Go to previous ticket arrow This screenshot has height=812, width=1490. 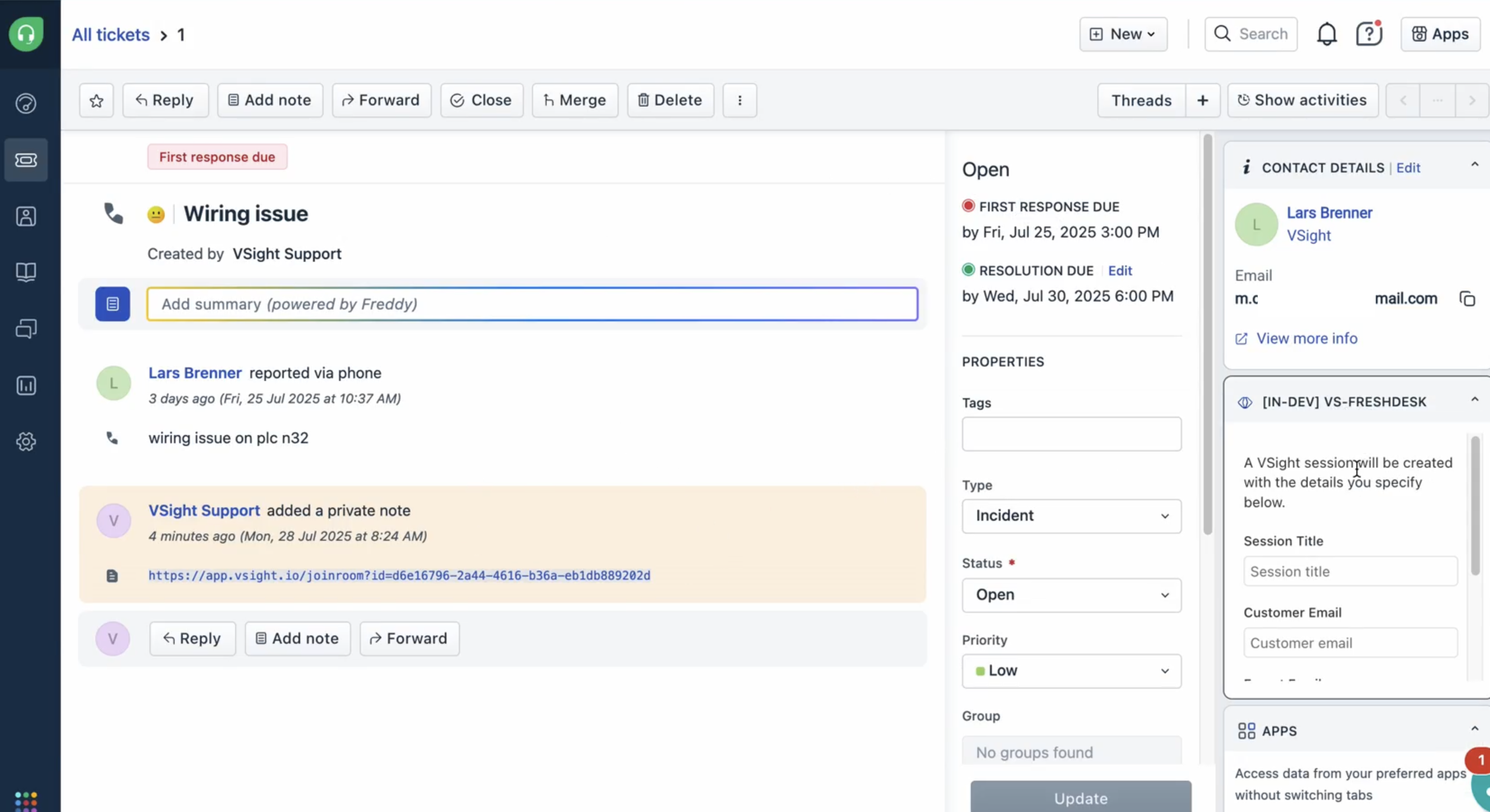point(1403,101)
